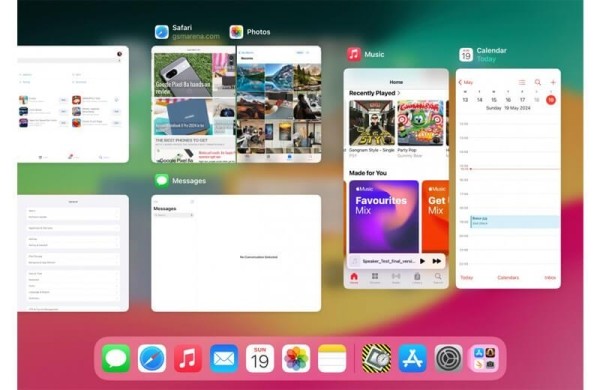Open the blue calendar event block

coord(515,222)
